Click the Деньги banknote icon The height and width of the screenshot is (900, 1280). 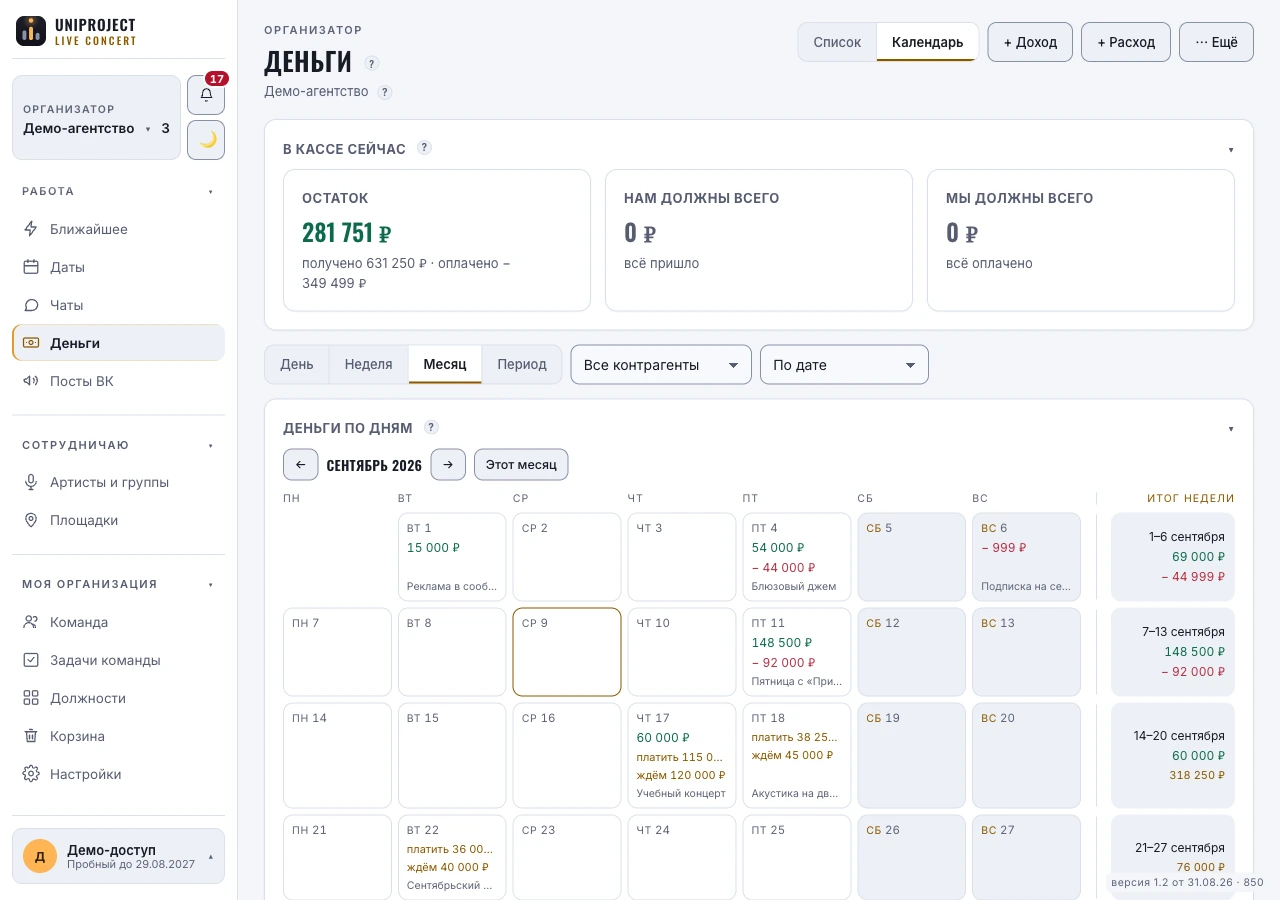click(x=31, y=343)
